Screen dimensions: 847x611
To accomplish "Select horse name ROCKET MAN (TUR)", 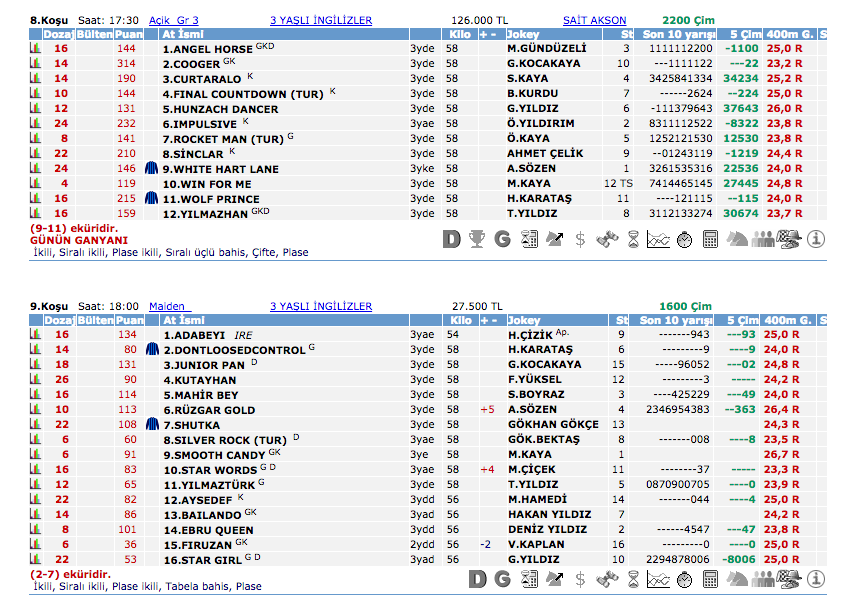I will coord(223,139).
